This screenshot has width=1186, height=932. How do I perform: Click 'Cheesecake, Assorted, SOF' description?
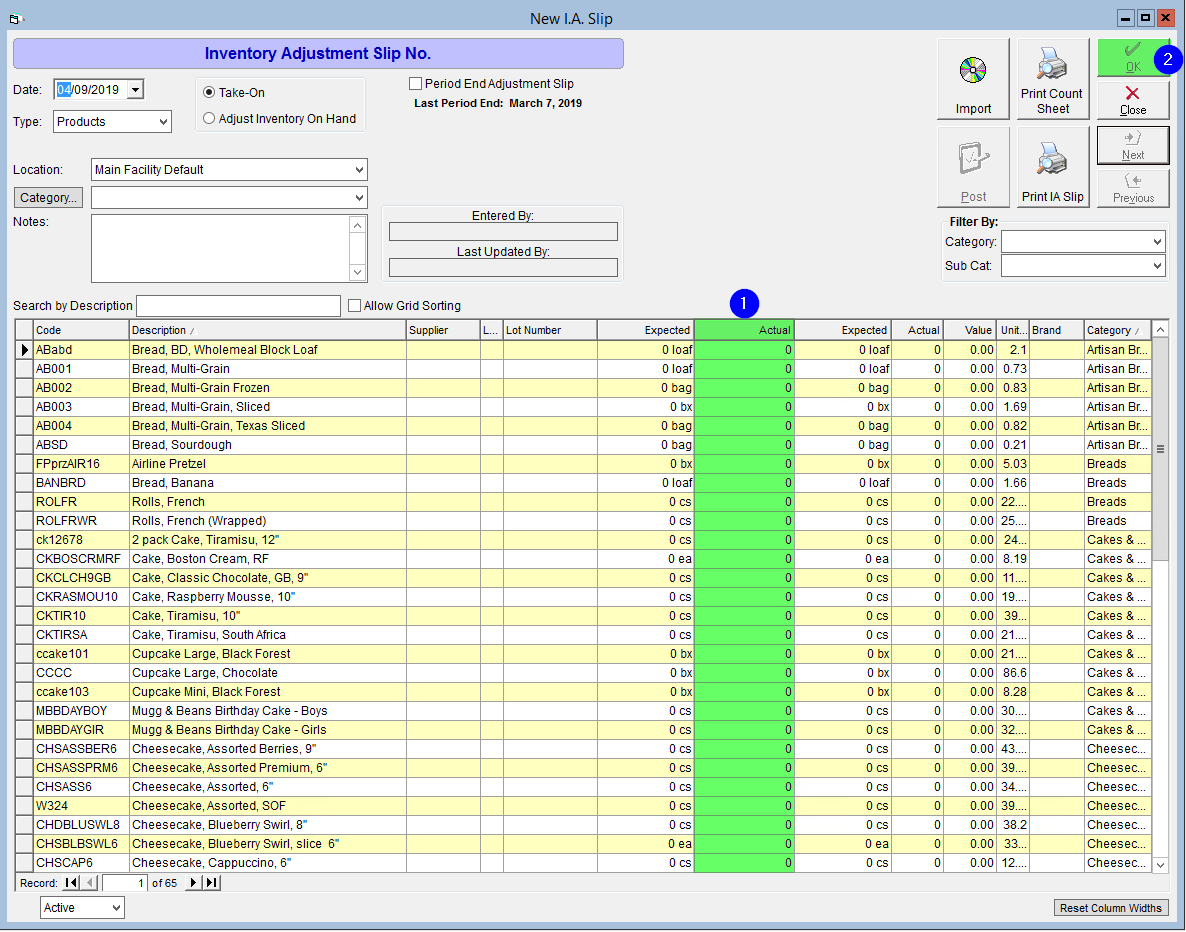point(267,806)
